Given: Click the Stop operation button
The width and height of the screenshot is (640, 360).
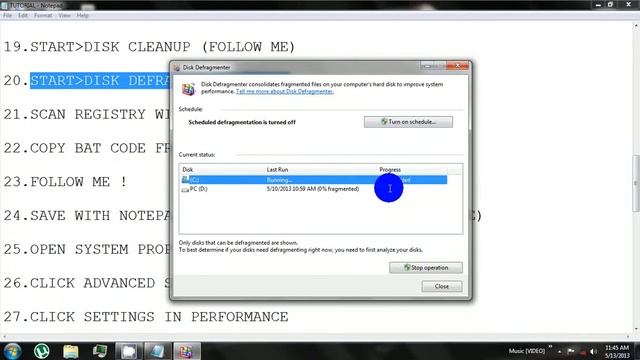Looking at the screenshot, I should [426, 268].
